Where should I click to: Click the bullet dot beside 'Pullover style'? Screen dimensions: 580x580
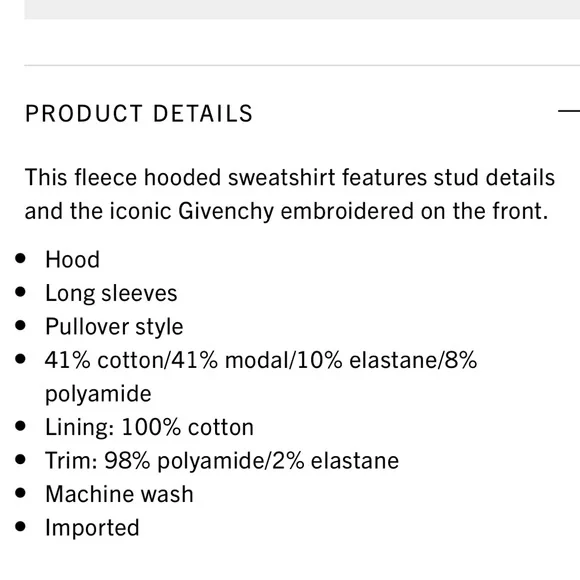coord(21,326)
